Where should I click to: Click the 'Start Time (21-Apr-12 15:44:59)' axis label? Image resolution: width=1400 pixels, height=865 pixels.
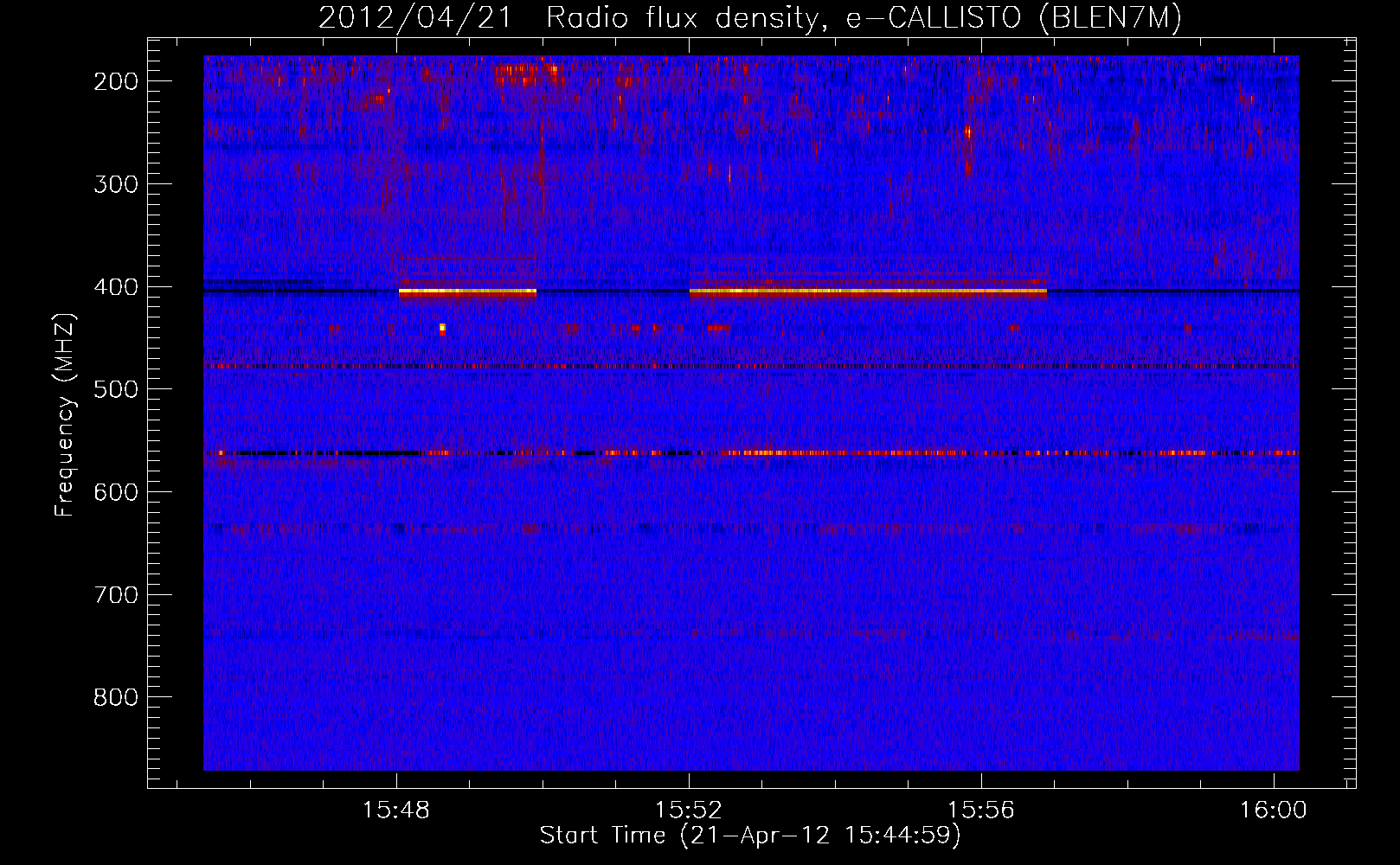pos(750,836)
